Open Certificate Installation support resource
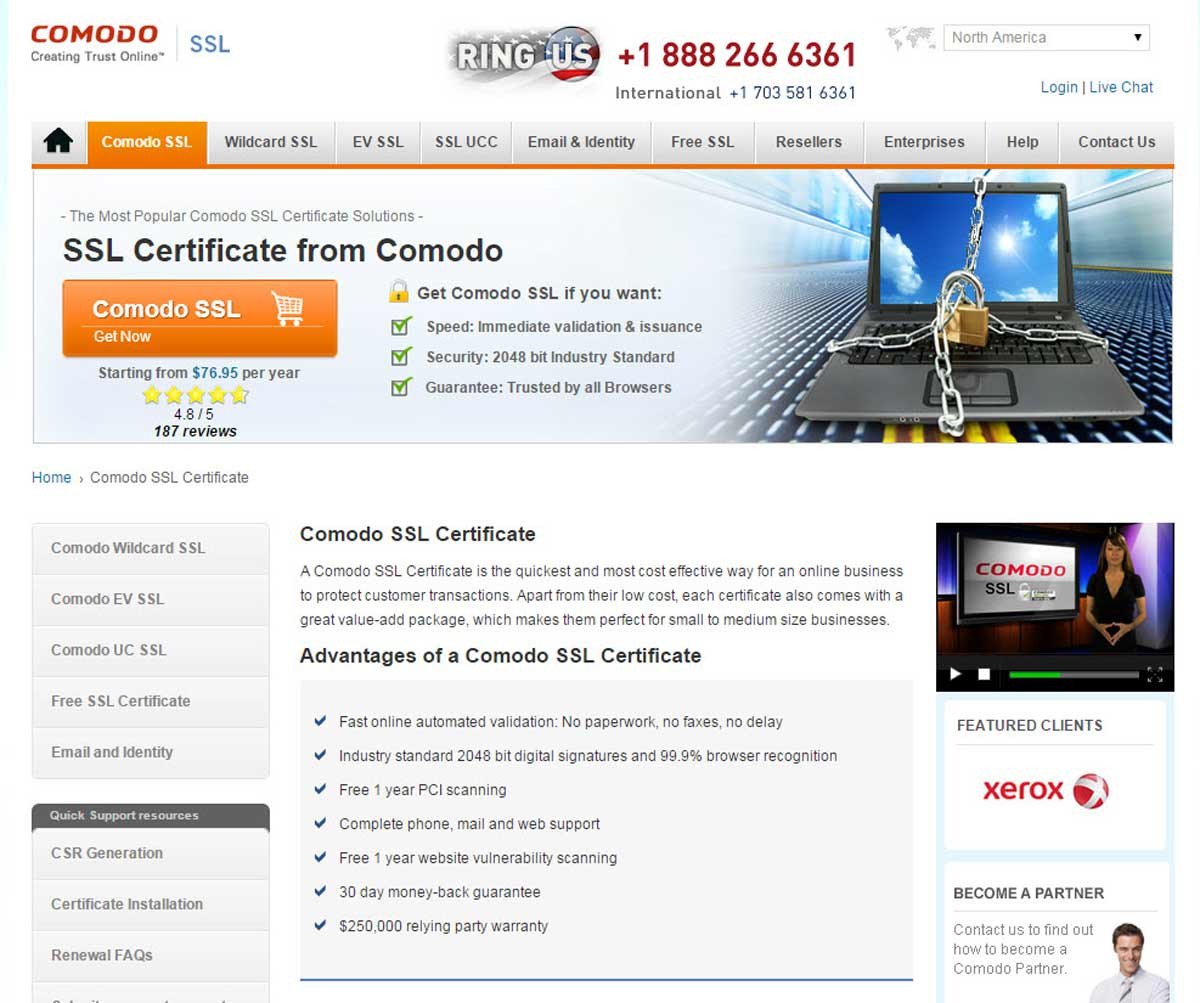The height and width of the screenshot is (1003, 1200). pyautogui.click(x=151, y=904)
